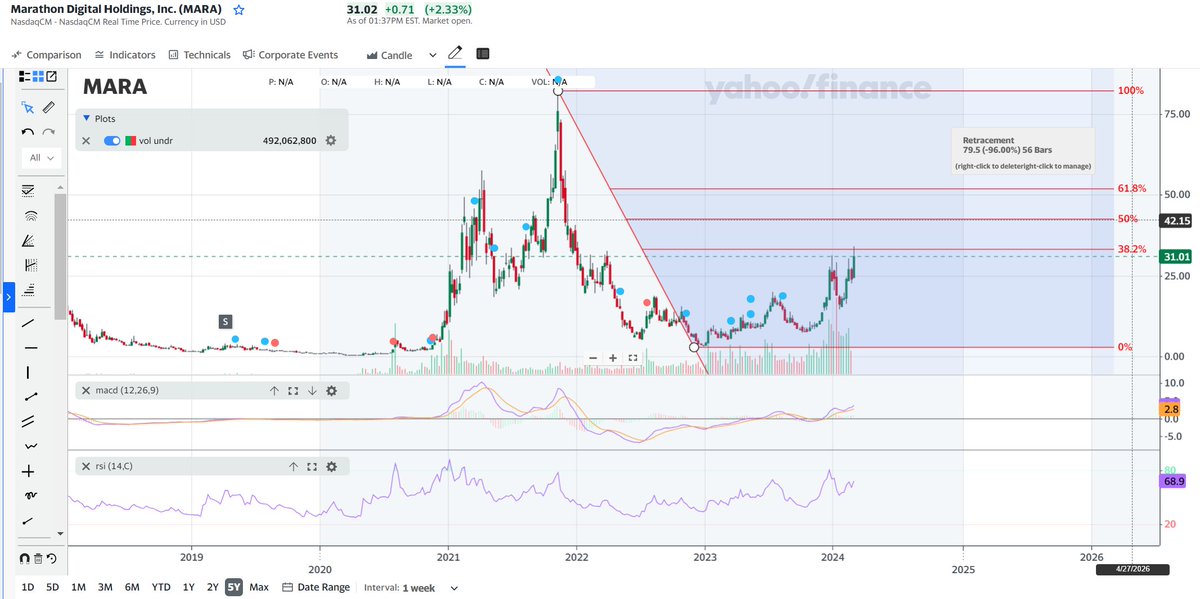Image resolution: width=1200 pixels, height=599 pixels.
Task: Zoom in with the chart plus button
Action: click(x=613, y=357)
